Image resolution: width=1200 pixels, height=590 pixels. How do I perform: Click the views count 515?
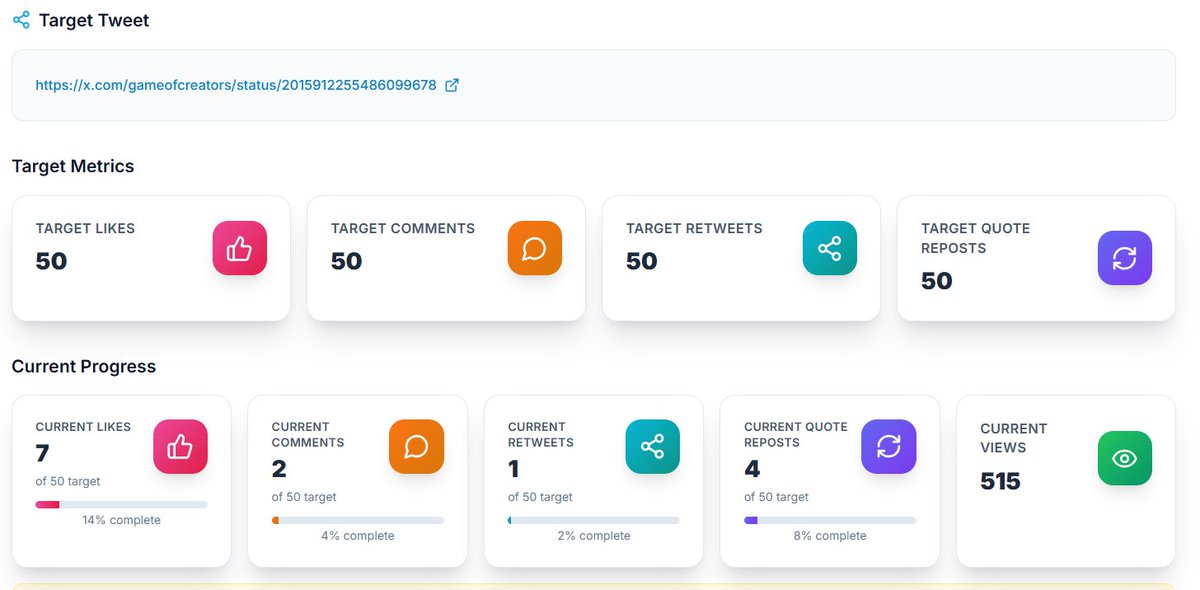[x=1000, y=481]
